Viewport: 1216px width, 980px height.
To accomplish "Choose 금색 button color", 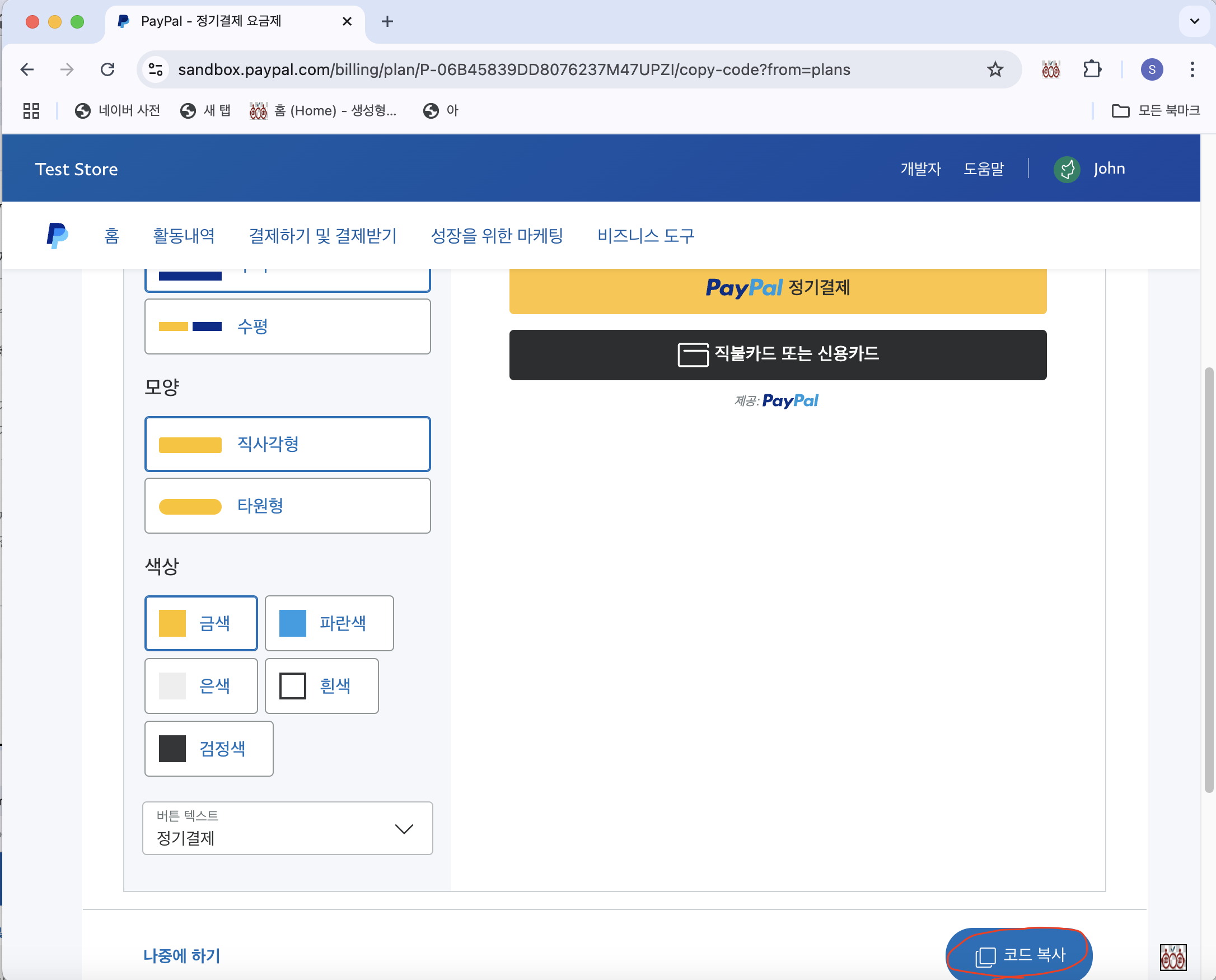I will (201, 623).
